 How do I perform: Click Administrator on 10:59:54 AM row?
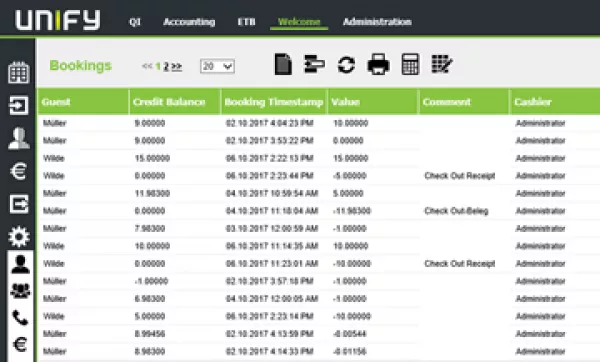(x=540, y=194)
